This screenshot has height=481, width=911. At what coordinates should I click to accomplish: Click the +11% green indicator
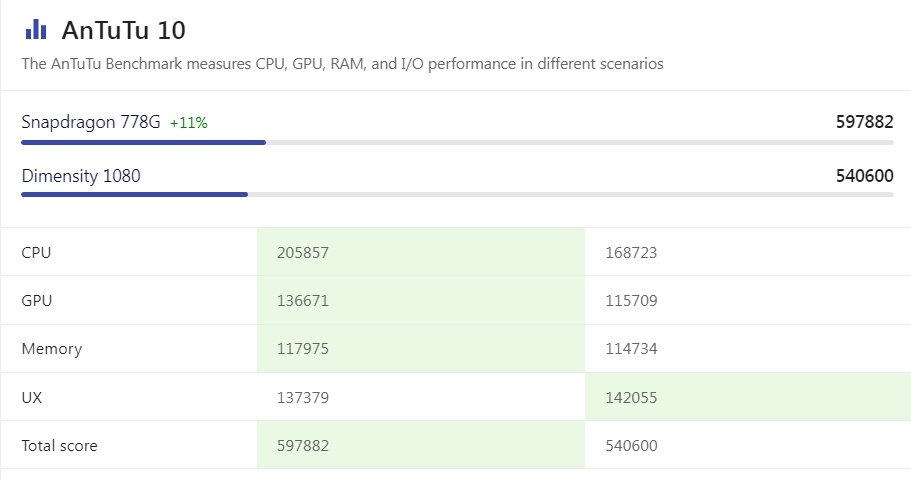click(x=189, y=123)
